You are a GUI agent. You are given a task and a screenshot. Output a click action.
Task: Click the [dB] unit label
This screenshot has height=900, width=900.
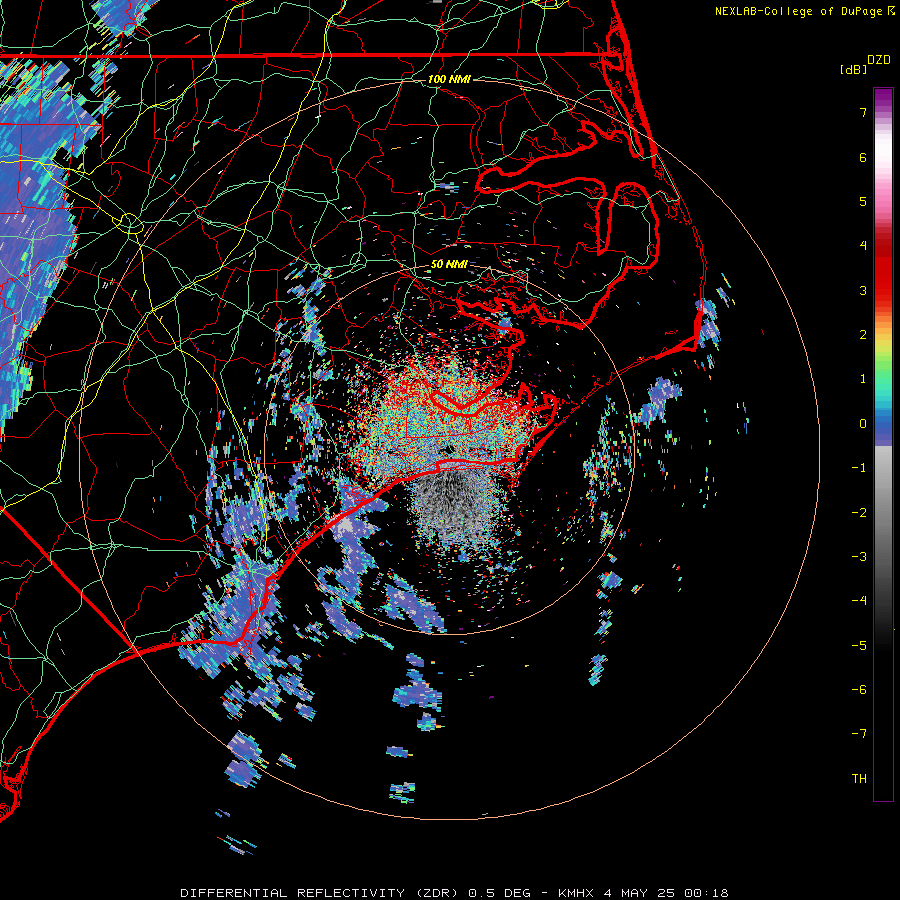click(x=853, y=69)
